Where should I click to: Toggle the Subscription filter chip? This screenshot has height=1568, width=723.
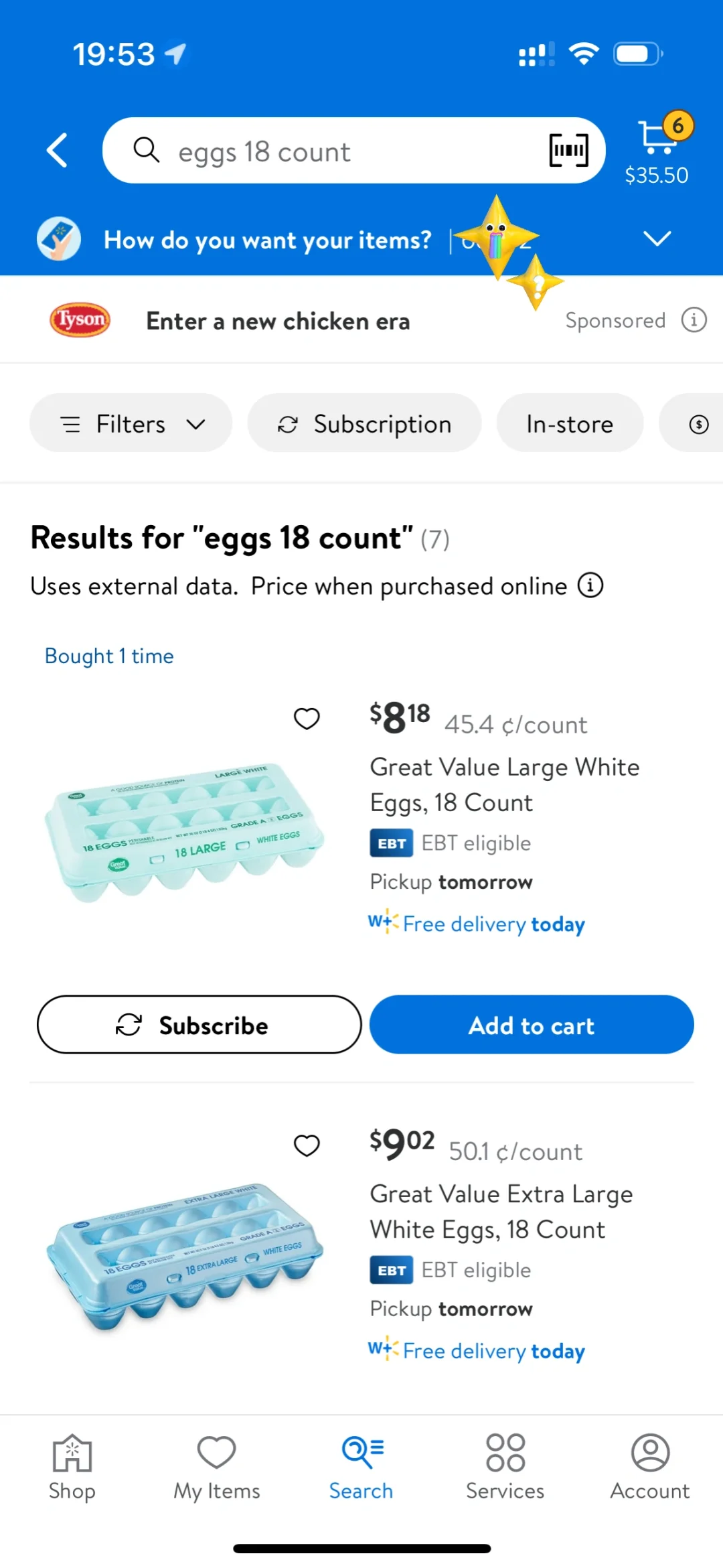[364, 423]
